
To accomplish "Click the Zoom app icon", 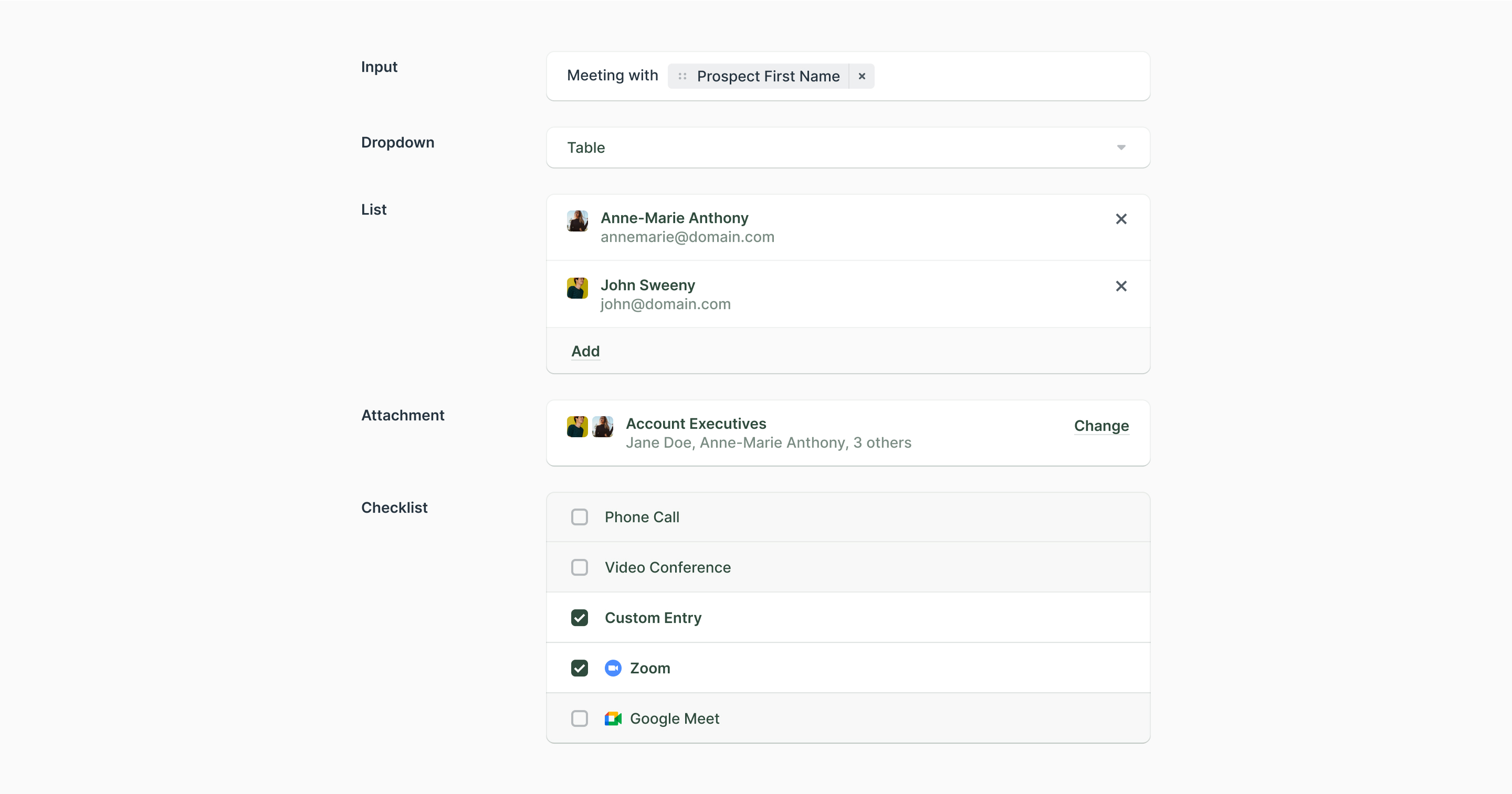I will click(x=613, y=668).
